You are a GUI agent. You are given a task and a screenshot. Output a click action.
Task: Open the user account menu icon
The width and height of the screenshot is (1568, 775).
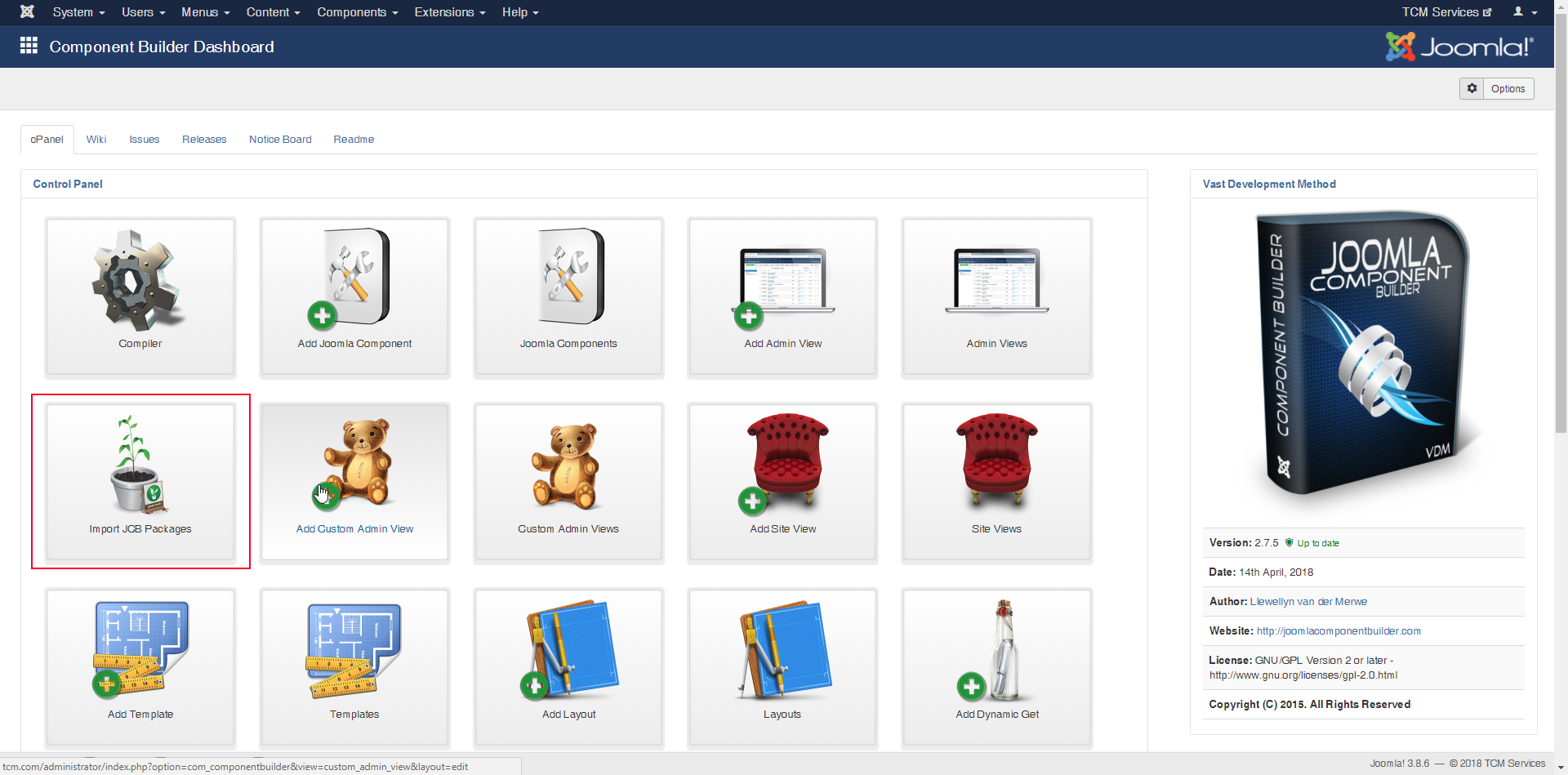[x=1525, y=11]
